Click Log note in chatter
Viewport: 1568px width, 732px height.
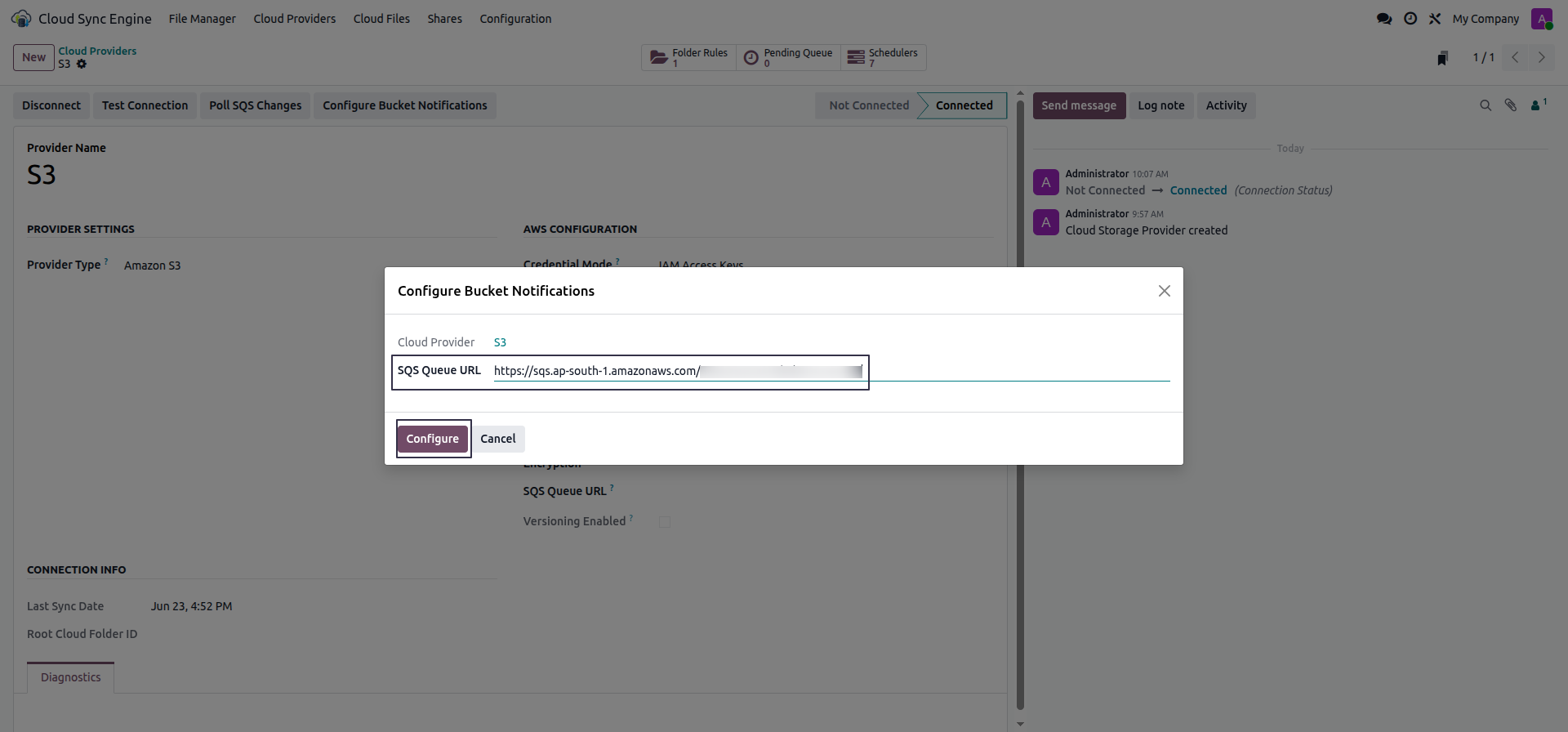coord(1160,105)
